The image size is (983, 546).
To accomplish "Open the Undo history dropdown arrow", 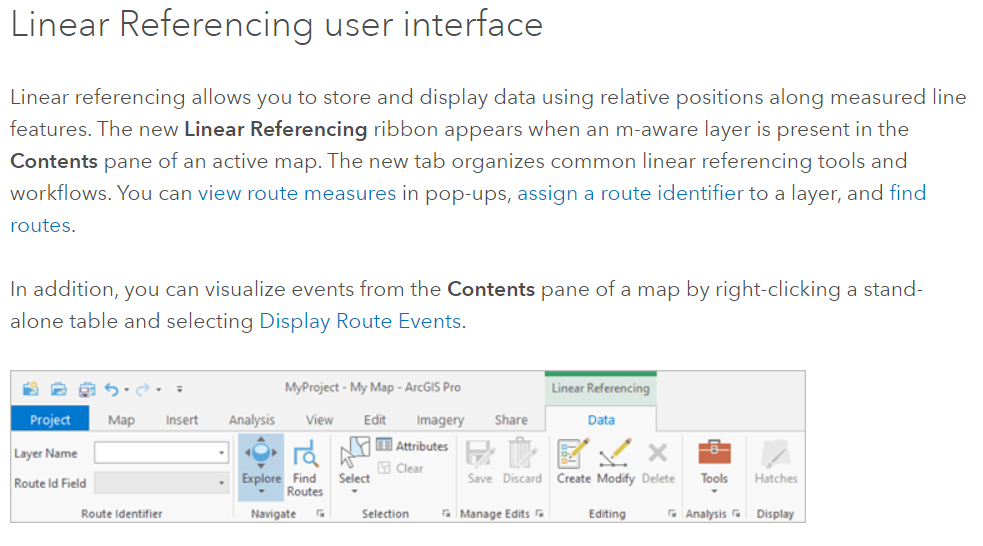I will (127, 390).
